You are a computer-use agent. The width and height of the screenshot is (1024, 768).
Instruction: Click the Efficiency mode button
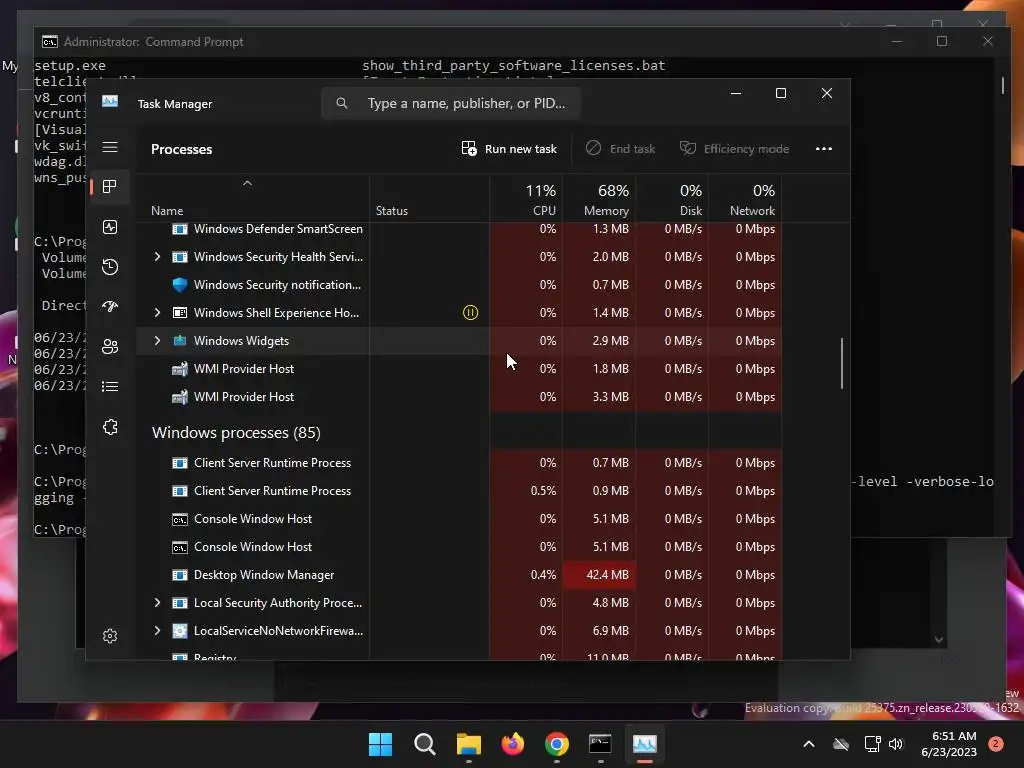pos(735,149)
